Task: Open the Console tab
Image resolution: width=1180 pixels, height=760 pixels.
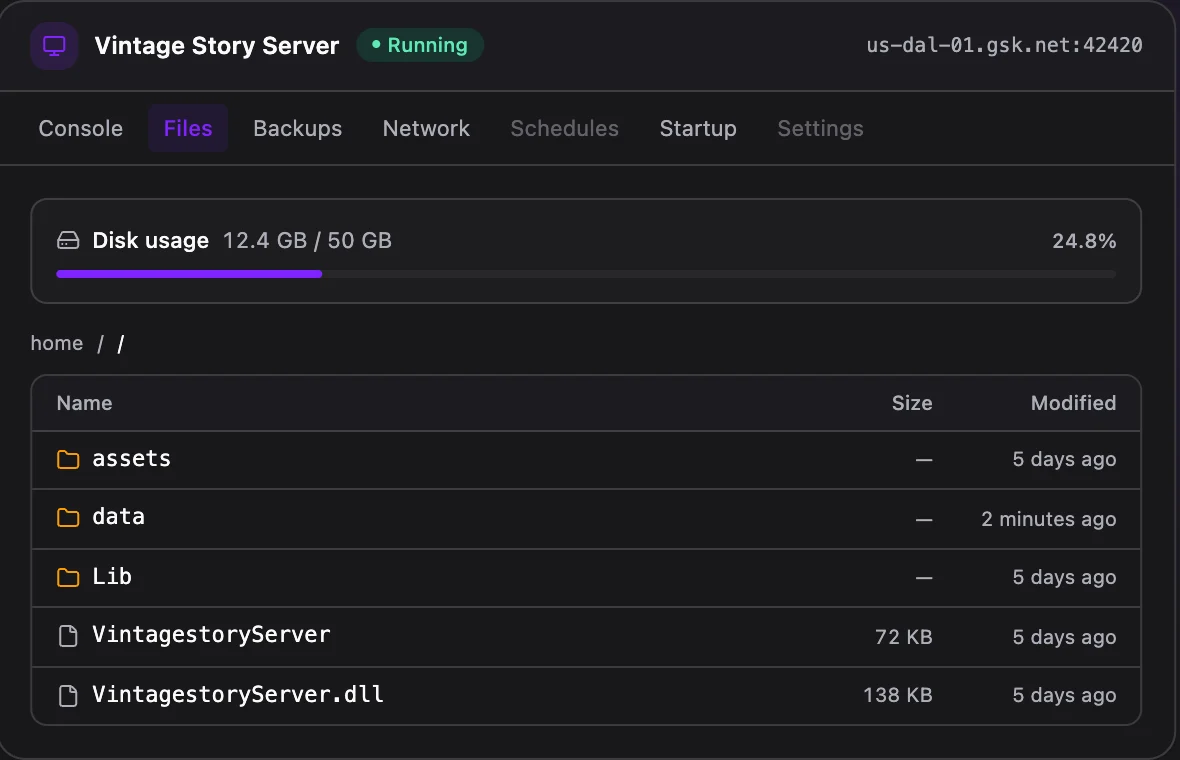Action: (x=81, y=129)
